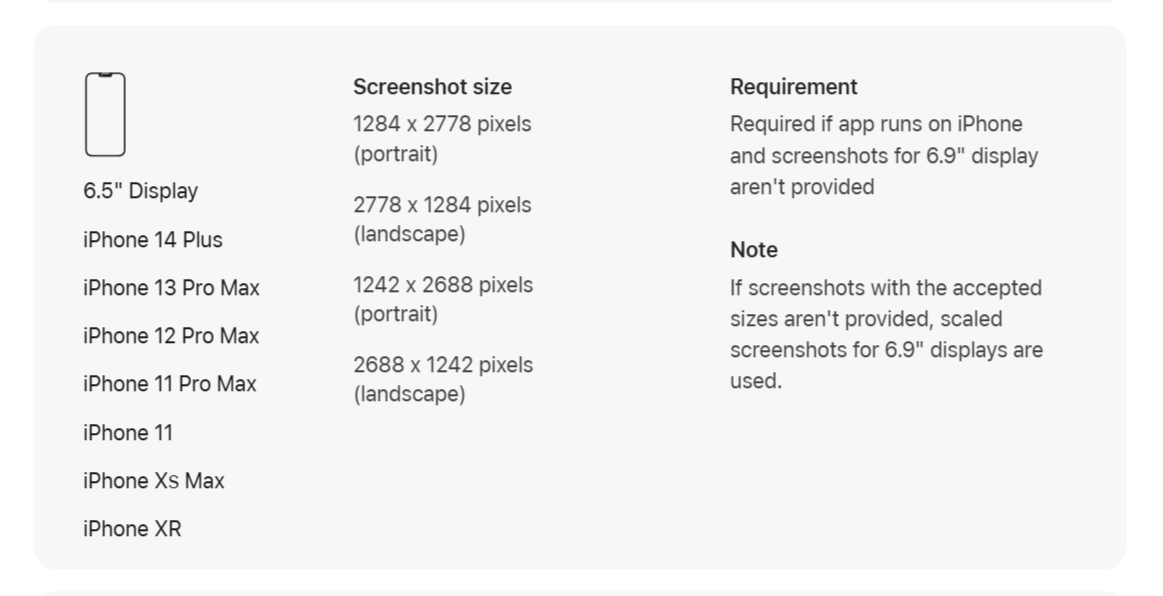Select the iPhone Xs Max entry

coord(153,481)
